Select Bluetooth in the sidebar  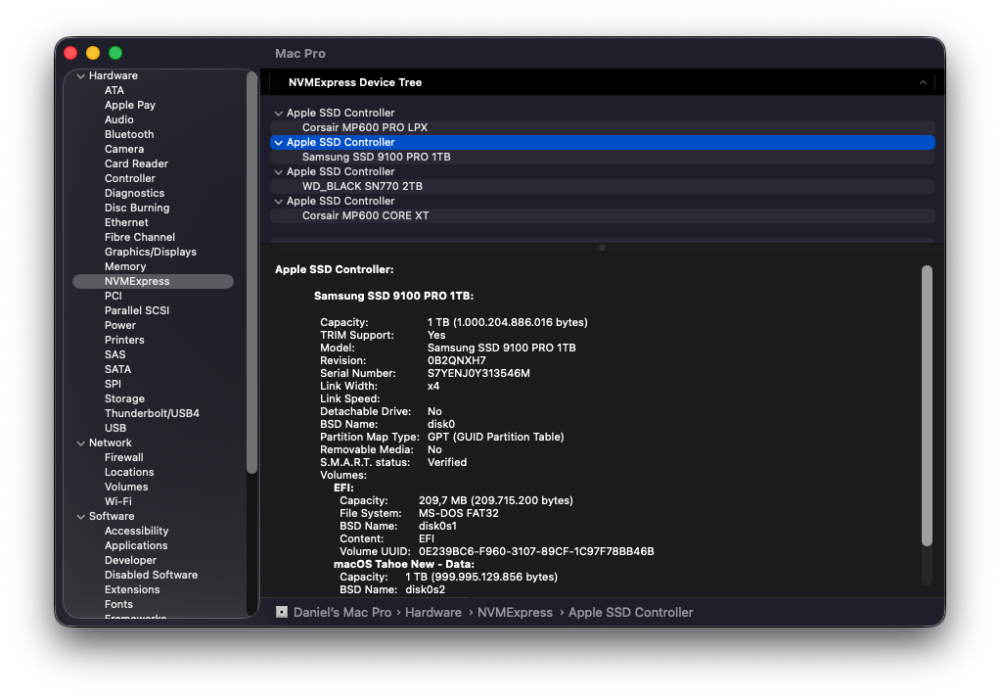coord(129,135)
